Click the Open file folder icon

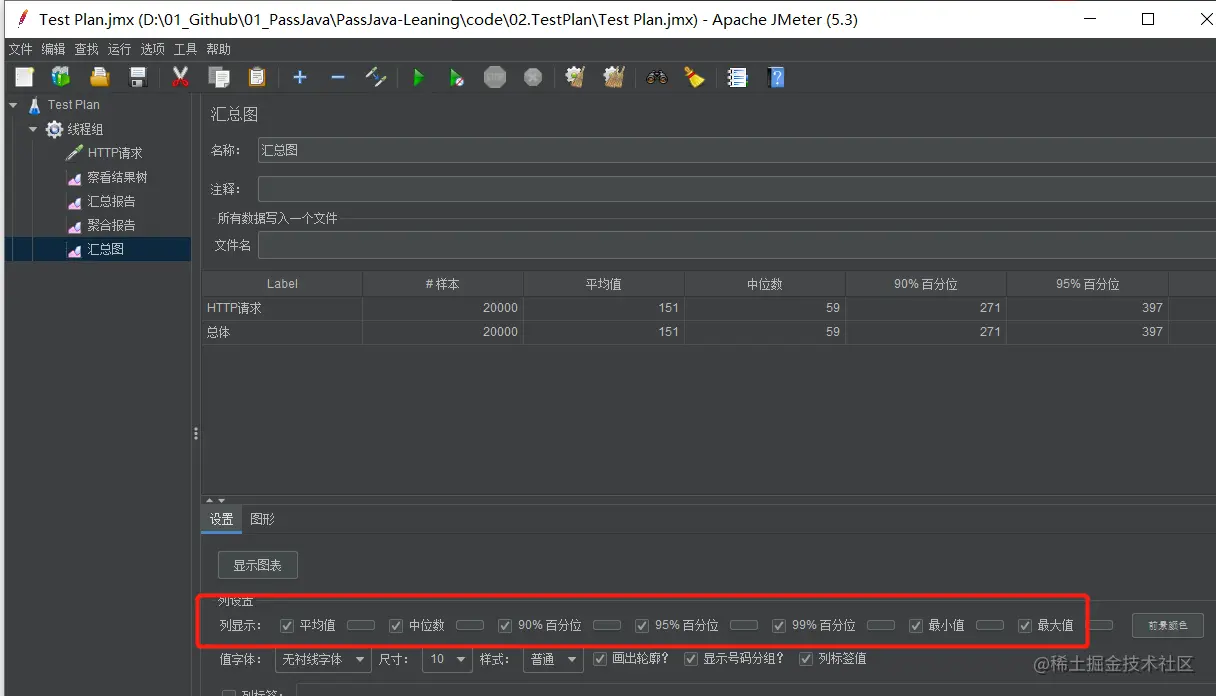tap(99, 77)
